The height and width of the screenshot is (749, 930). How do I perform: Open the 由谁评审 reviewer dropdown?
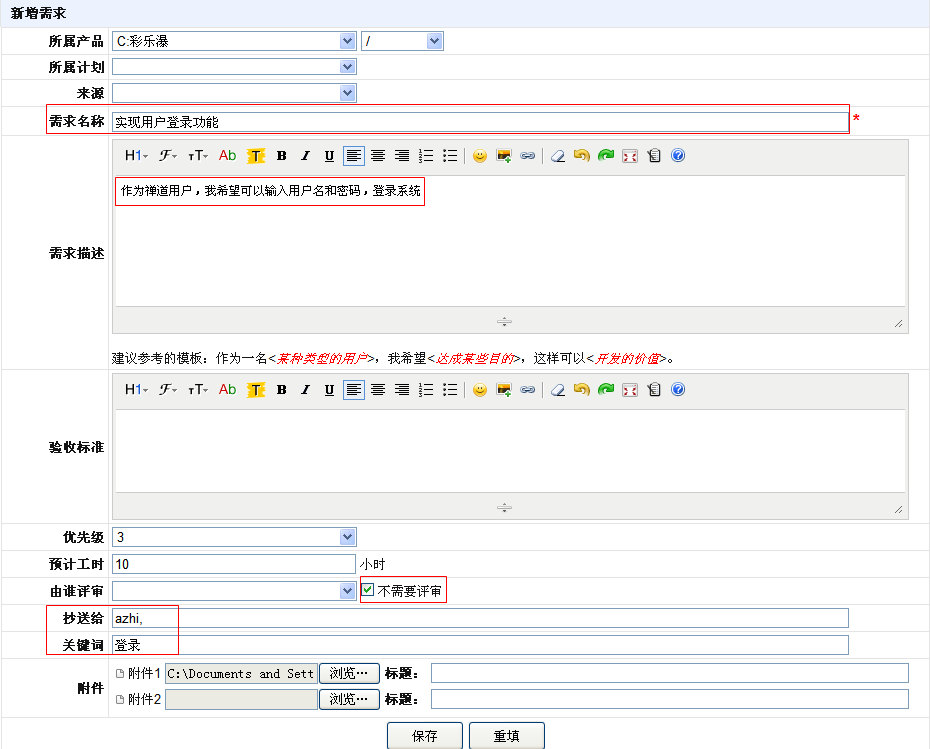[x=234, y=591]
